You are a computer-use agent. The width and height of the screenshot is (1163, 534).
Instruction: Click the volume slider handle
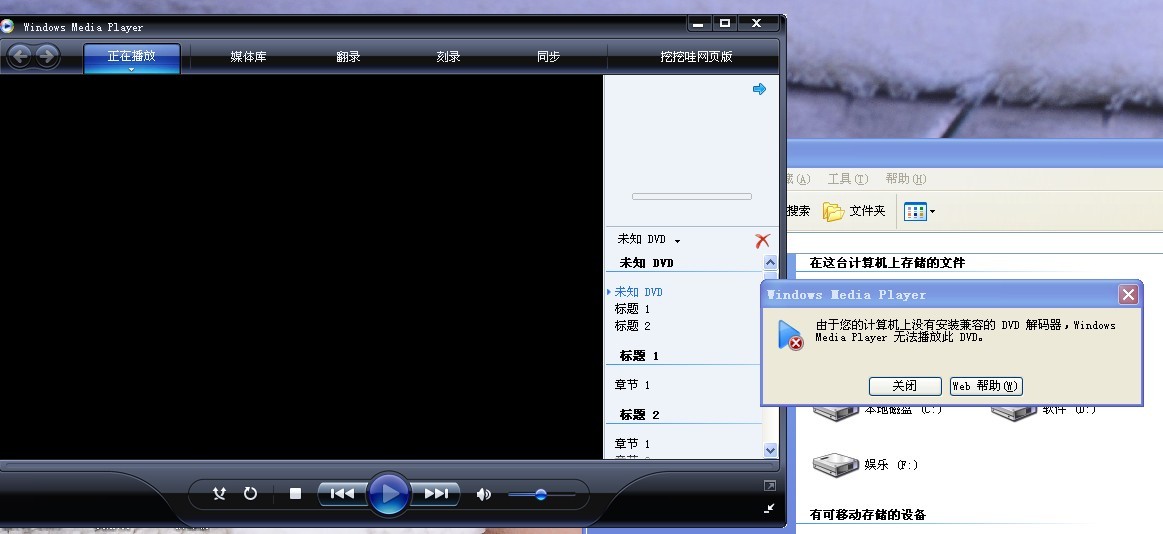[541, 494]
